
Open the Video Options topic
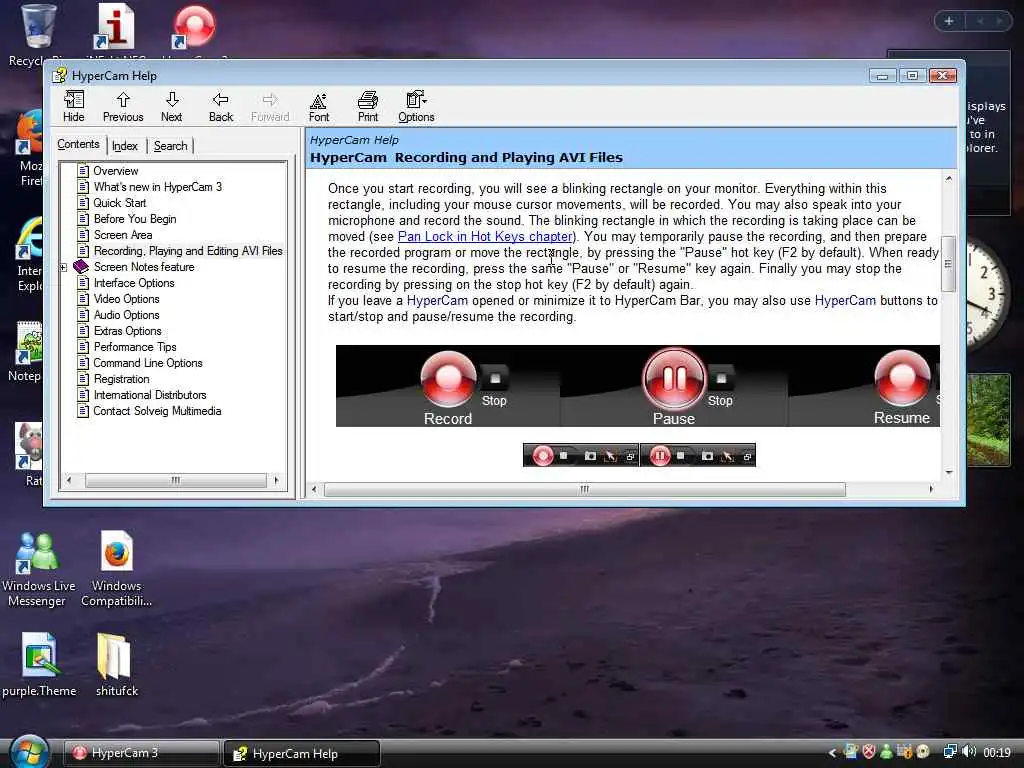click(x=127, y=299)
